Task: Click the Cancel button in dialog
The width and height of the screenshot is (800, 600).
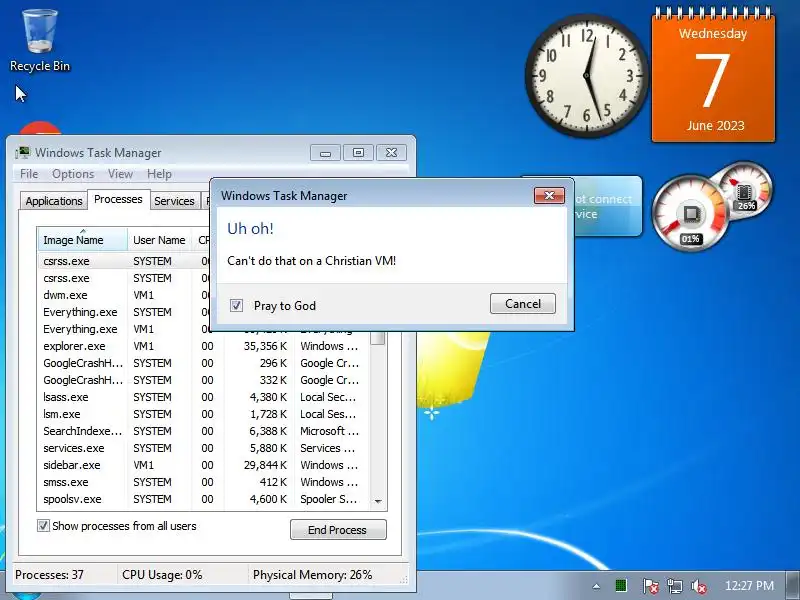Action: [523, 304]
